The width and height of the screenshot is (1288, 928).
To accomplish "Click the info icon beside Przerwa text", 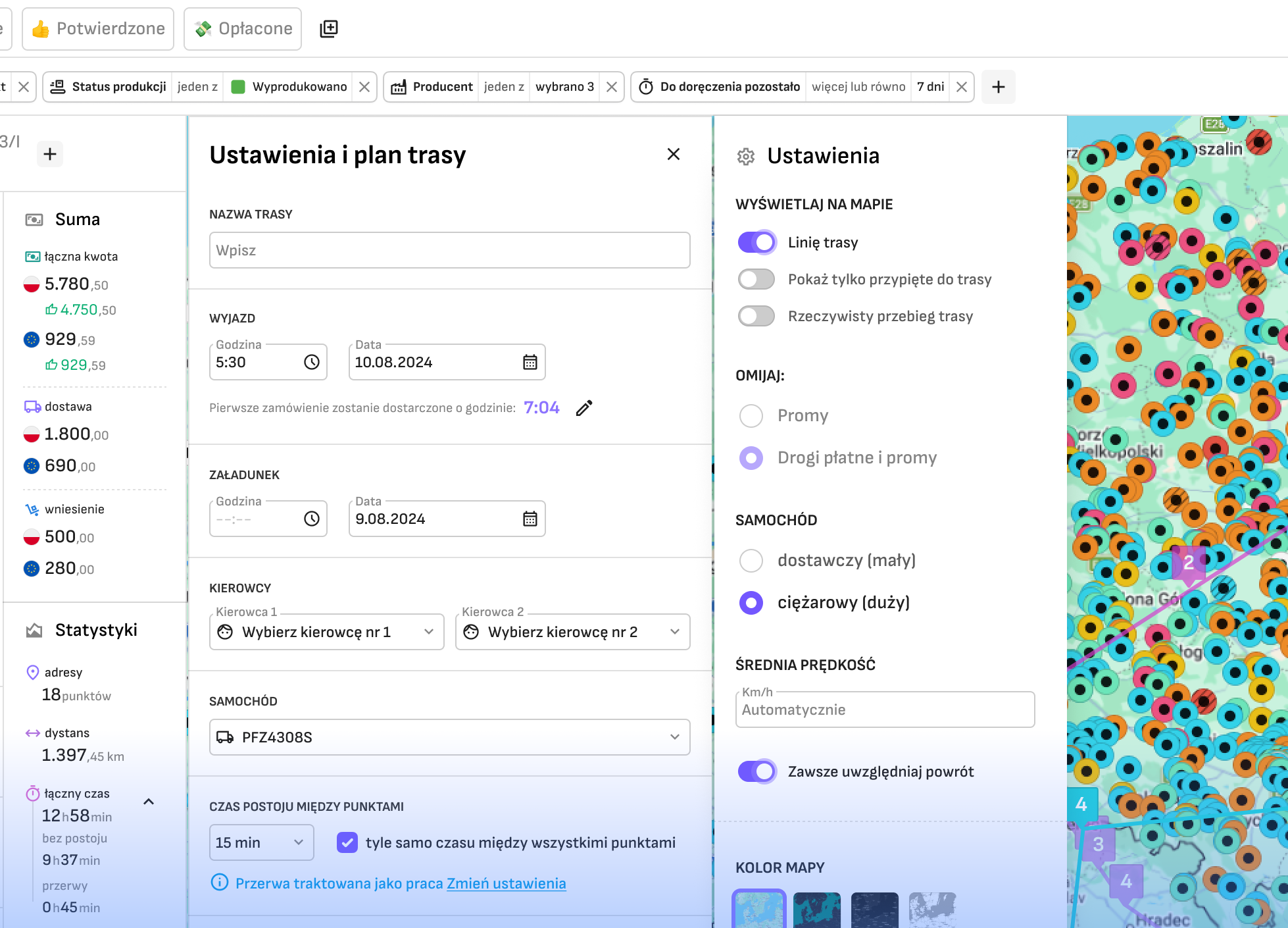I will click(x=220, y=883).
